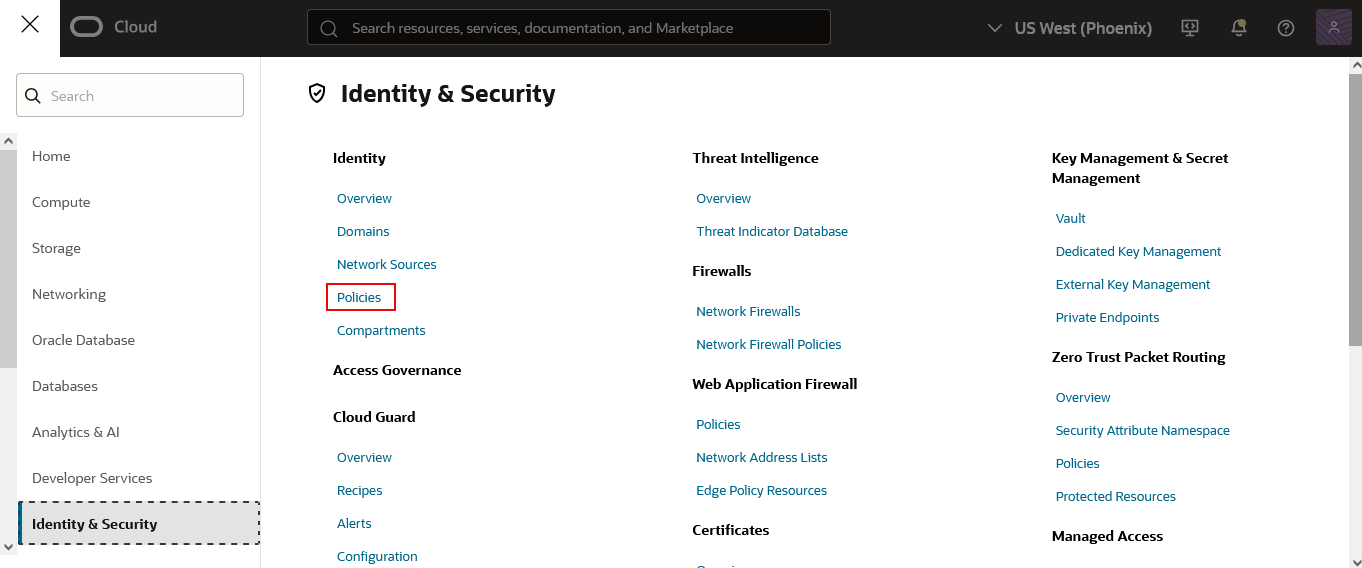Go to Threat Indicator Database
This screenshot has width=1362, height=568.
click(x=771, y=231)
